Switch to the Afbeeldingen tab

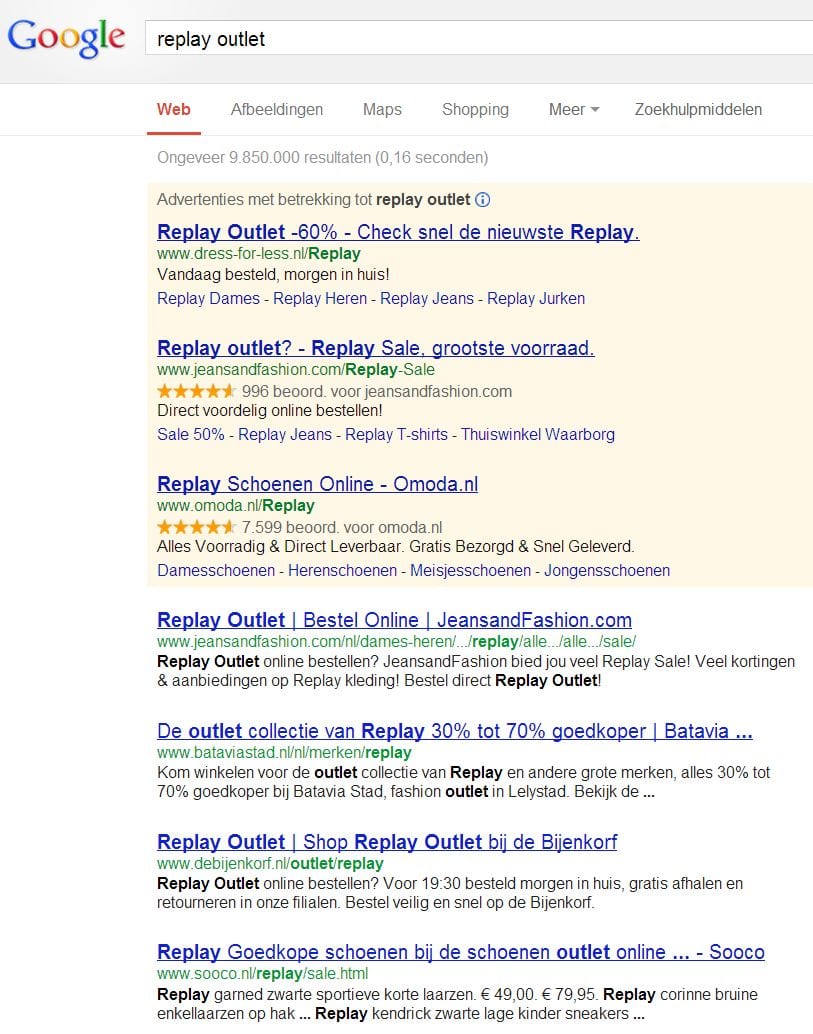point(277,109)
